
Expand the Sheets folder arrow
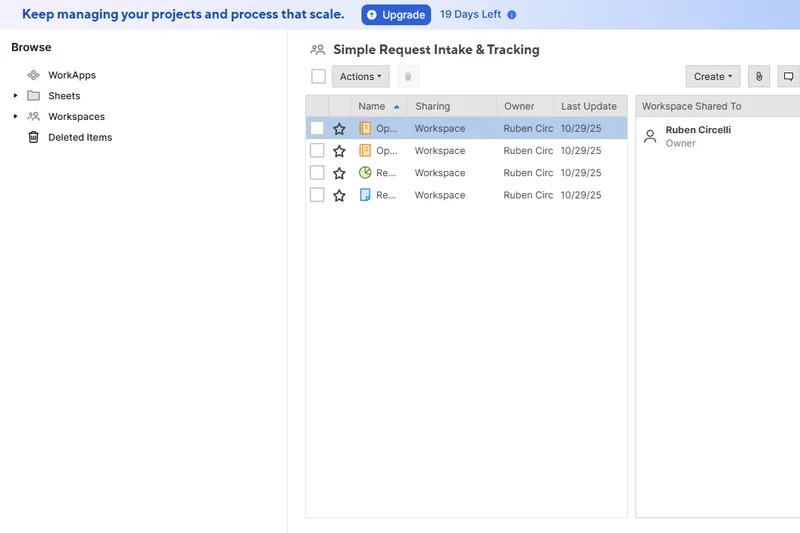pos(15,95)
